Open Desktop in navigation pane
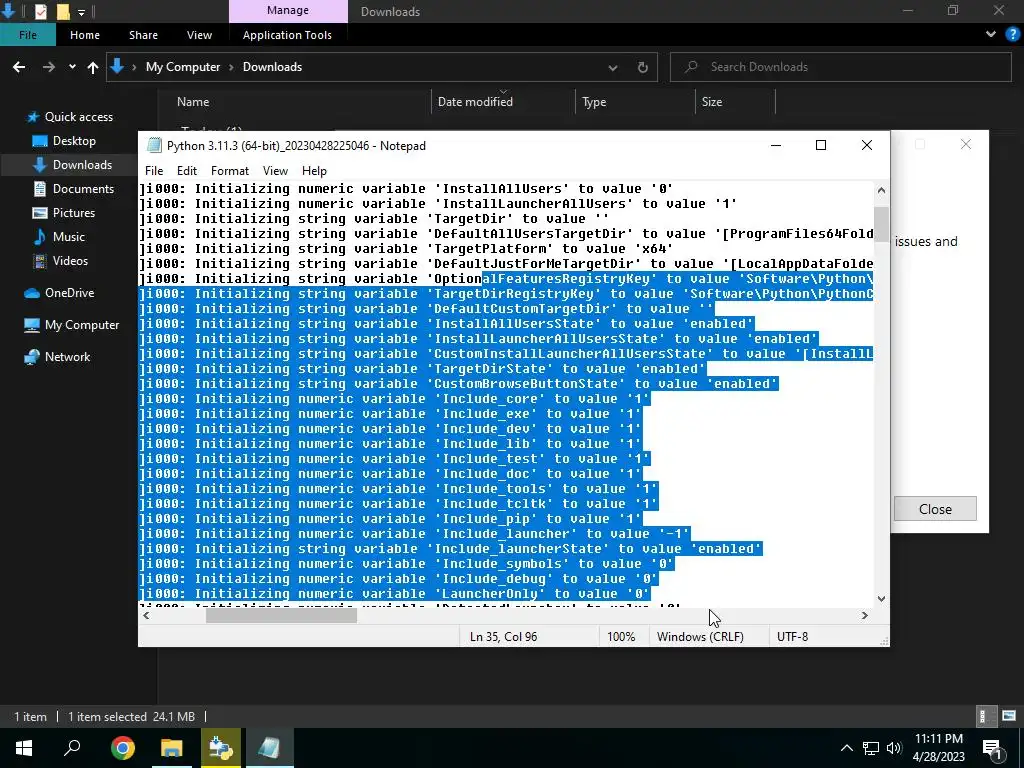1024x768 pixels. pyautogui.click(x=74, y=141)
